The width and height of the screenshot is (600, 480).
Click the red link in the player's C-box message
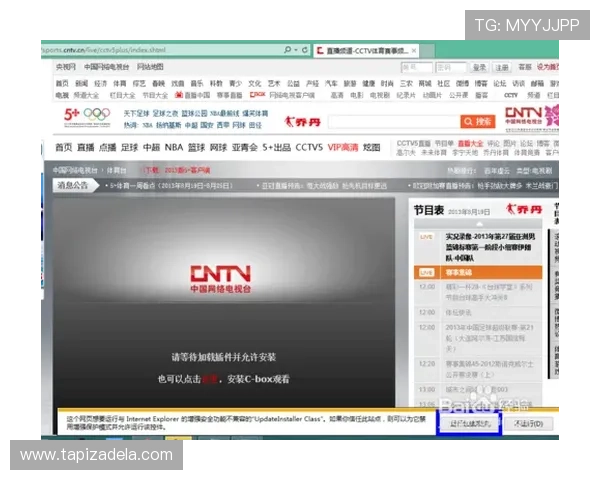tap(210, 379)
